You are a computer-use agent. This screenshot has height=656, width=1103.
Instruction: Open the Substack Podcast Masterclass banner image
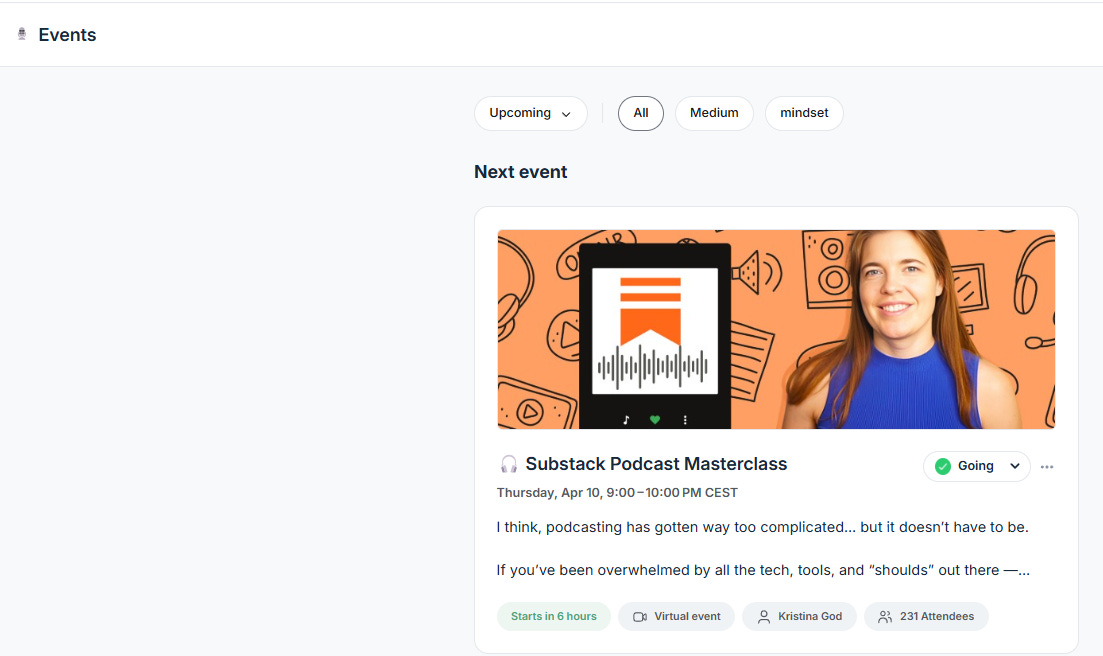pos(776,329)
